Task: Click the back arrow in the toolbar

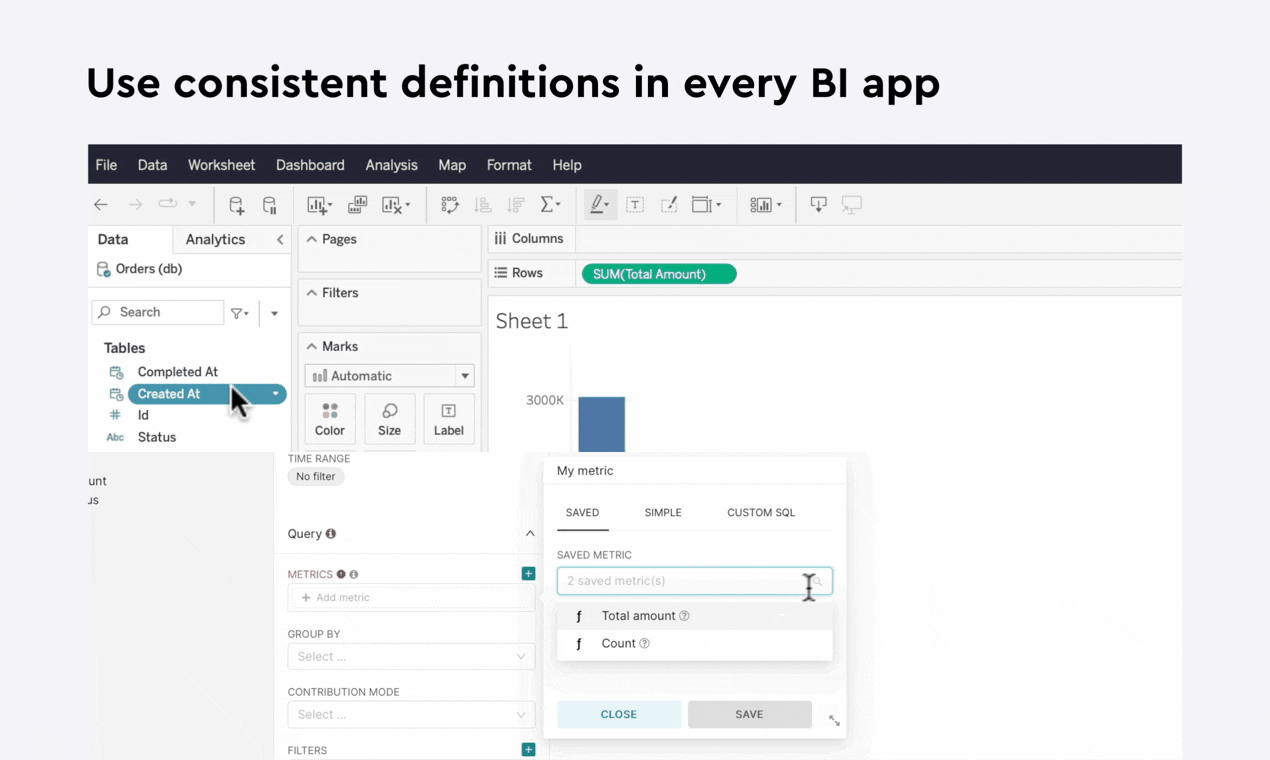Action: tap(101, 205)
